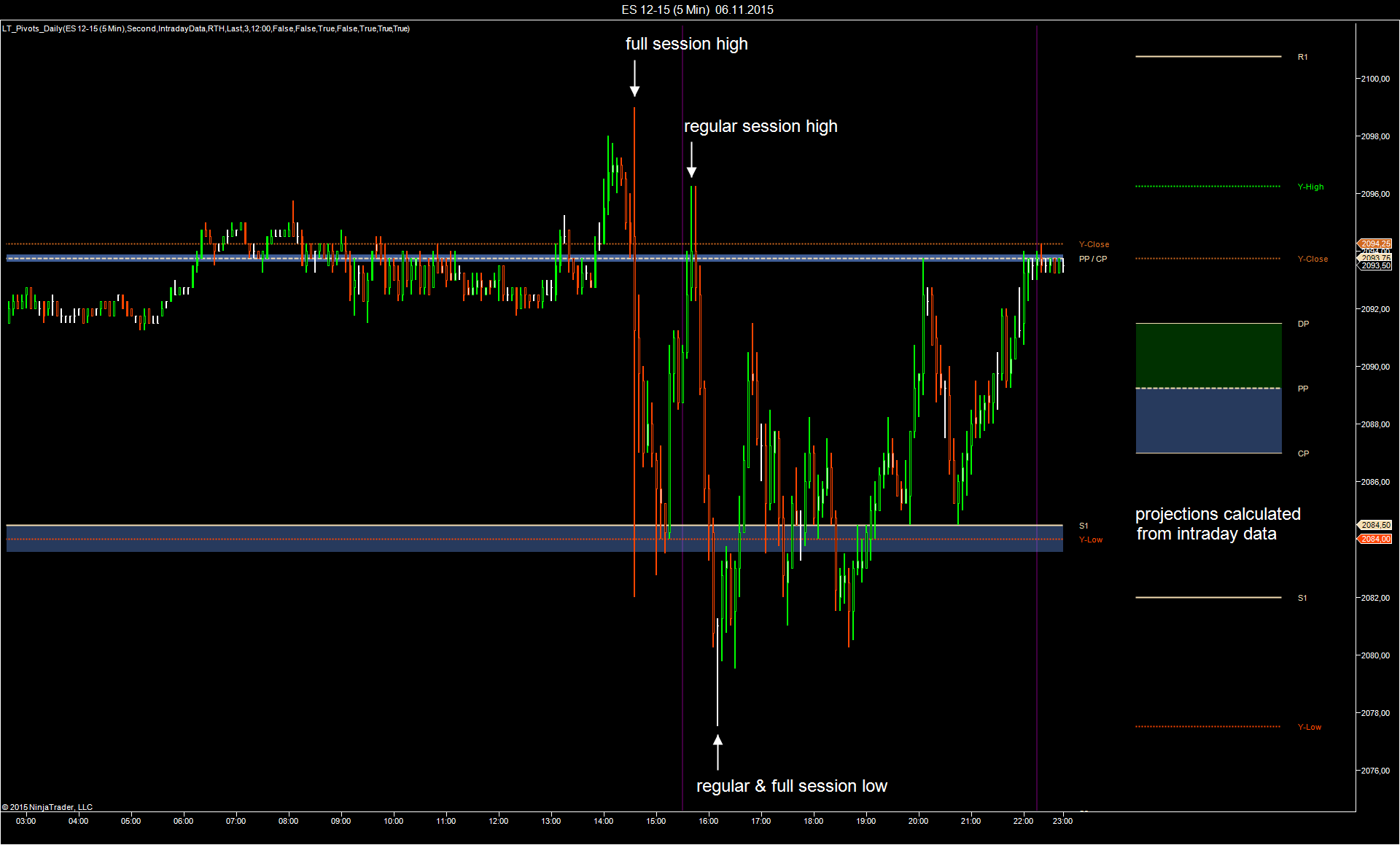Click the 2084,50 price marker on axis
The width and height of the screenshot is (1400, 845).
[1374, 525]
